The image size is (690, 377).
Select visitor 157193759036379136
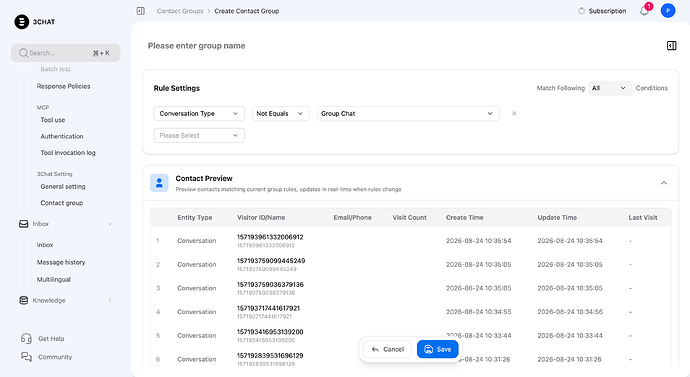click(270, 285)
